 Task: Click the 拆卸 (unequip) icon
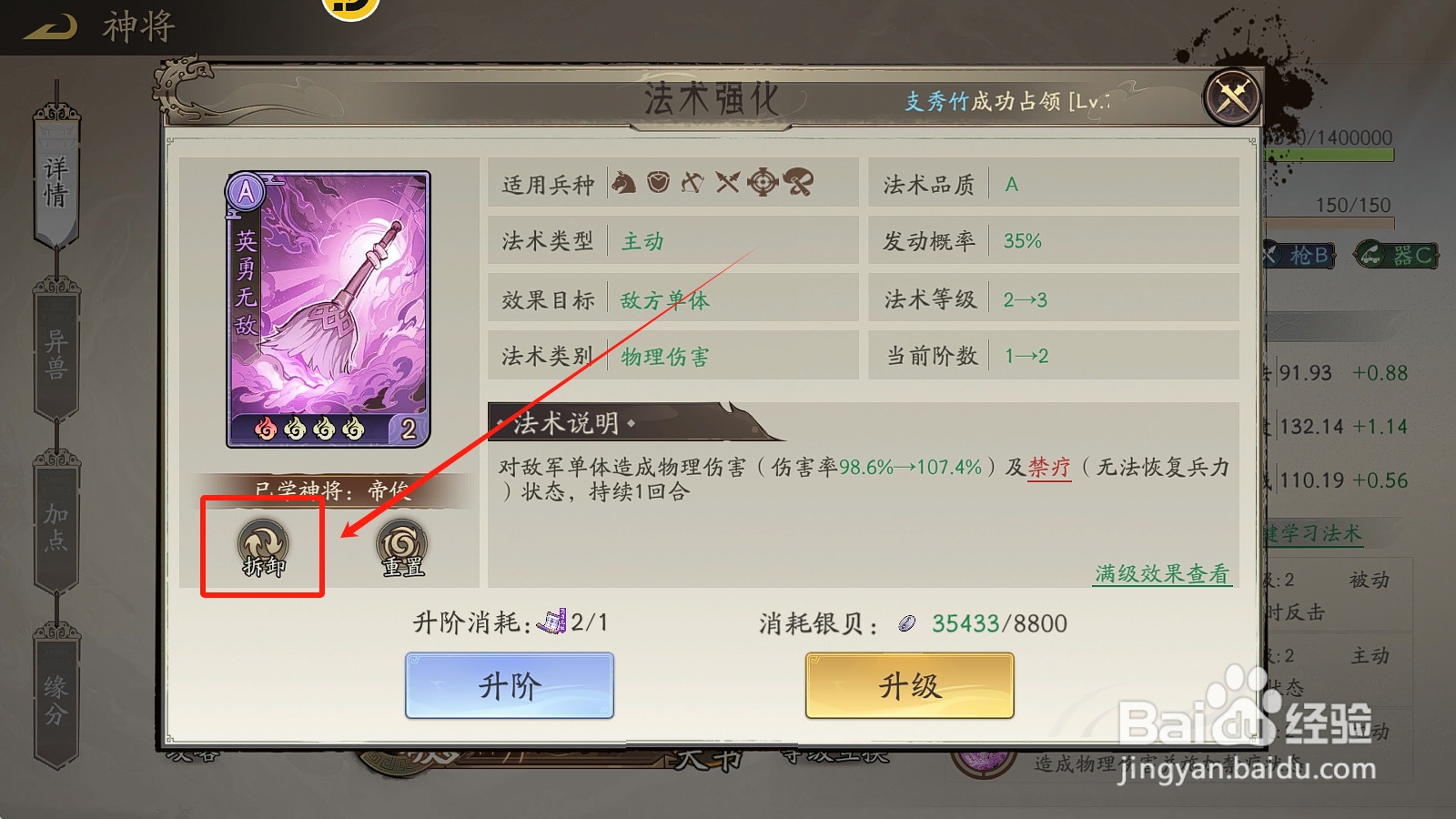pyautogui.click(x=263, y=549)
